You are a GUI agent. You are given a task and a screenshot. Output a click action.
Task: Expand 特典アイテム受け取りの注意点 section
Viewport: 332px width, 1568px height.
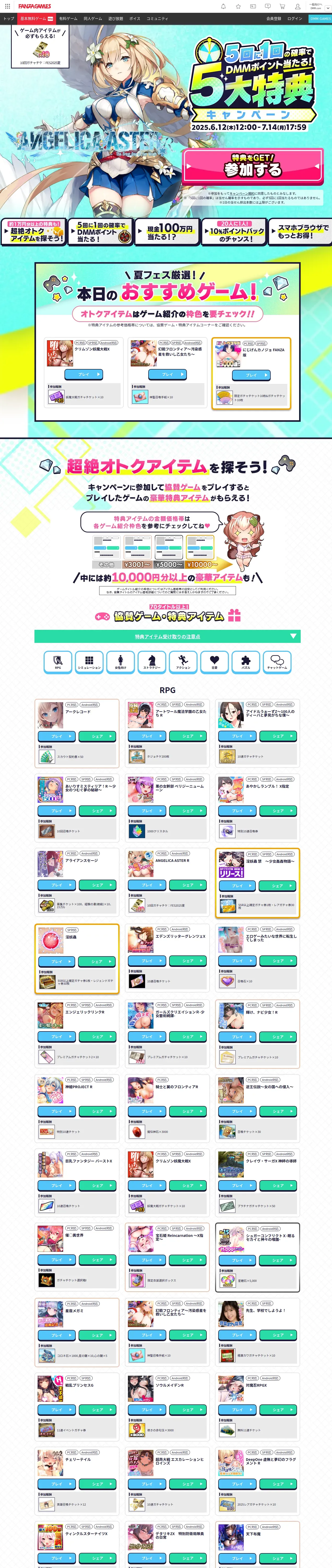(x=167, y=636)
